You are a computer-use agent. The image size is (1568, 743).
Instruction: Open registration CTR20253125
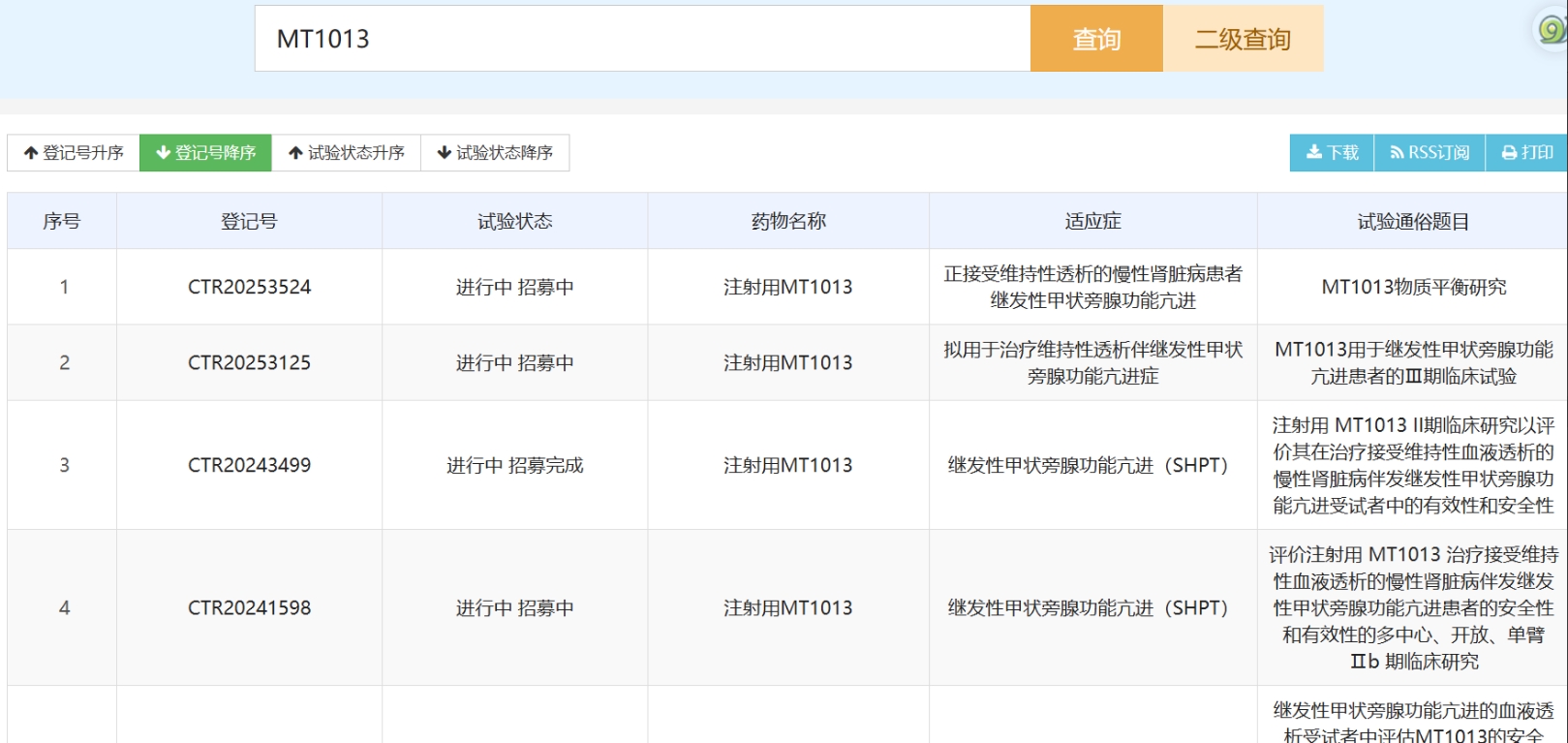250,362
